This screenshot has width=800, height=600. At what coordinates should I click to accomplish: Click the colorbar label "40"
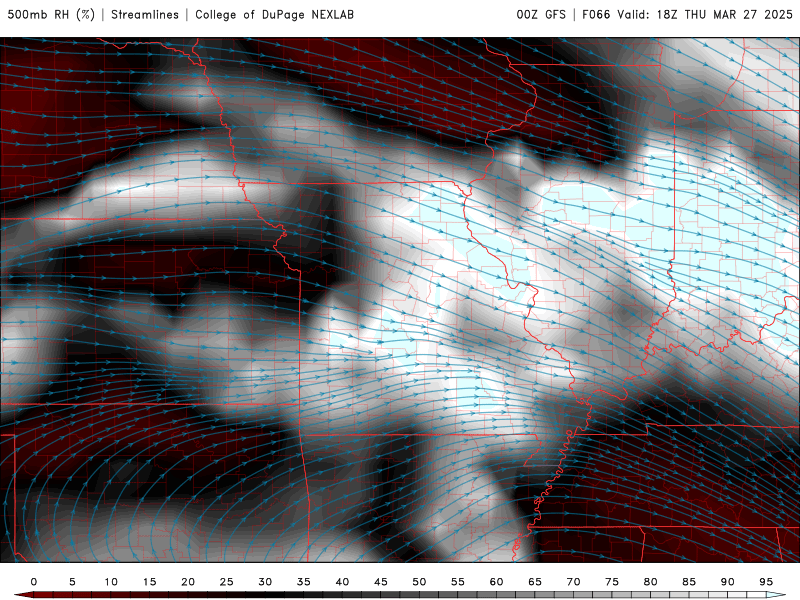342,582
